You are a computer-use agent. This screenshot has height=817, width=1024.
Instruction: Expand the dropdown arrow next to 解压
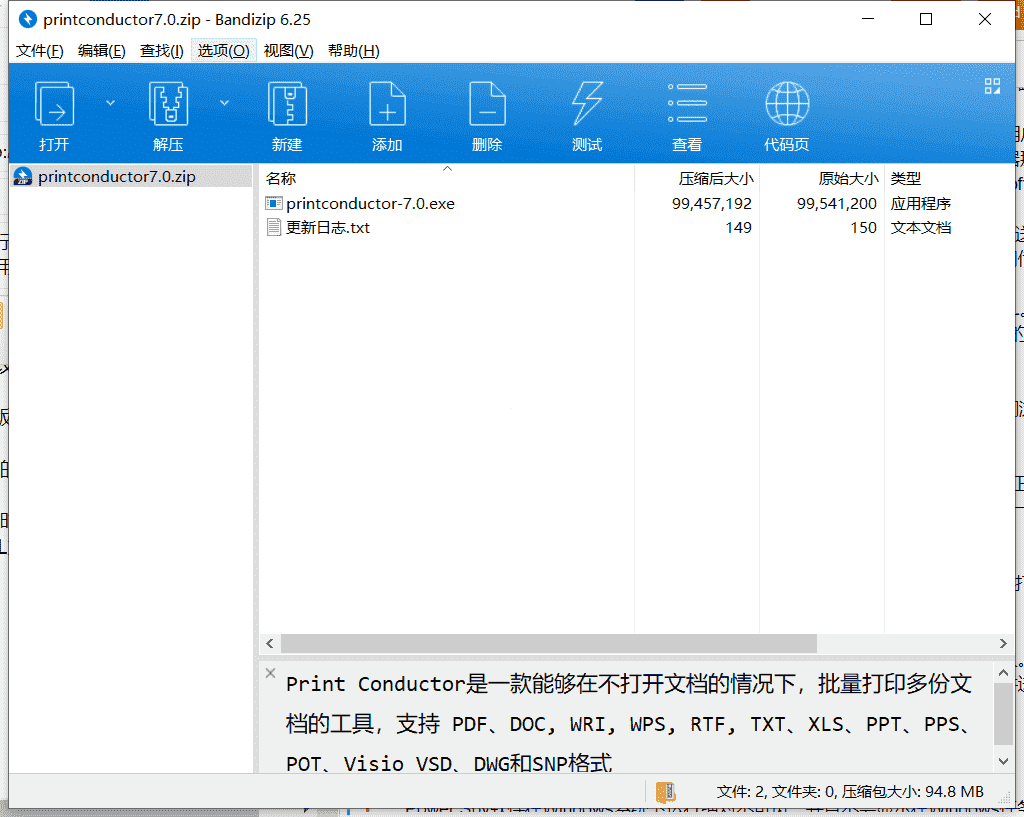pos(224,103)
